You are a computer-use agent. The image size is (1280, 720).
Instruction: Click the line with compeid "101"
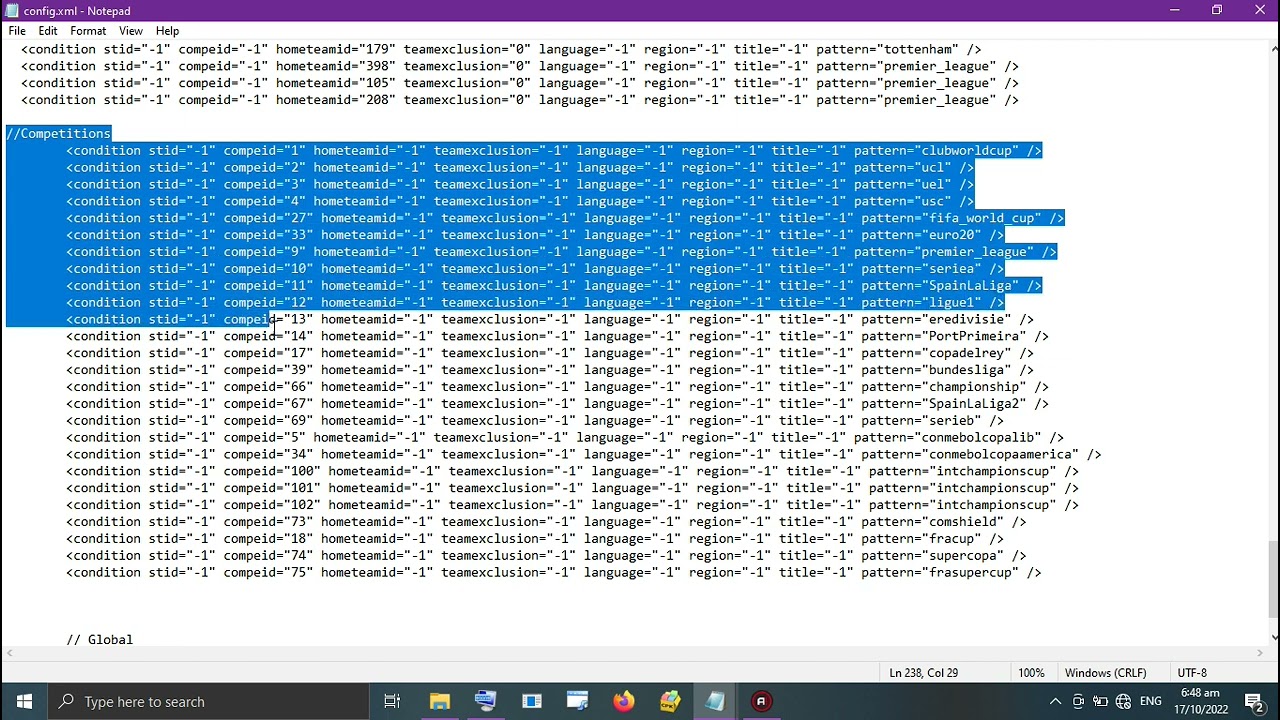point(573,488)
